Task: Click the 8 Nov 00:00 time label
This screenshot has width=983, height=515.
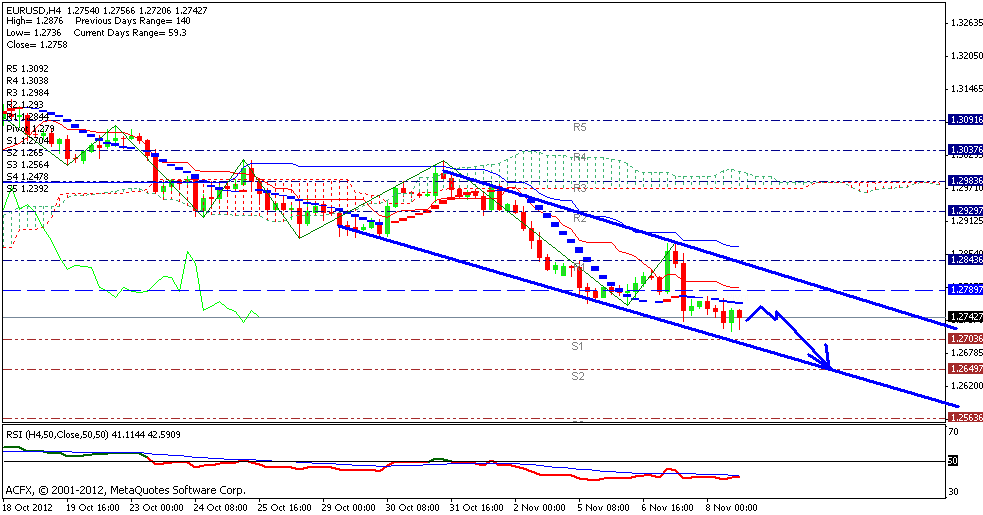Action: pyautogui.click(x=731, y=507)
